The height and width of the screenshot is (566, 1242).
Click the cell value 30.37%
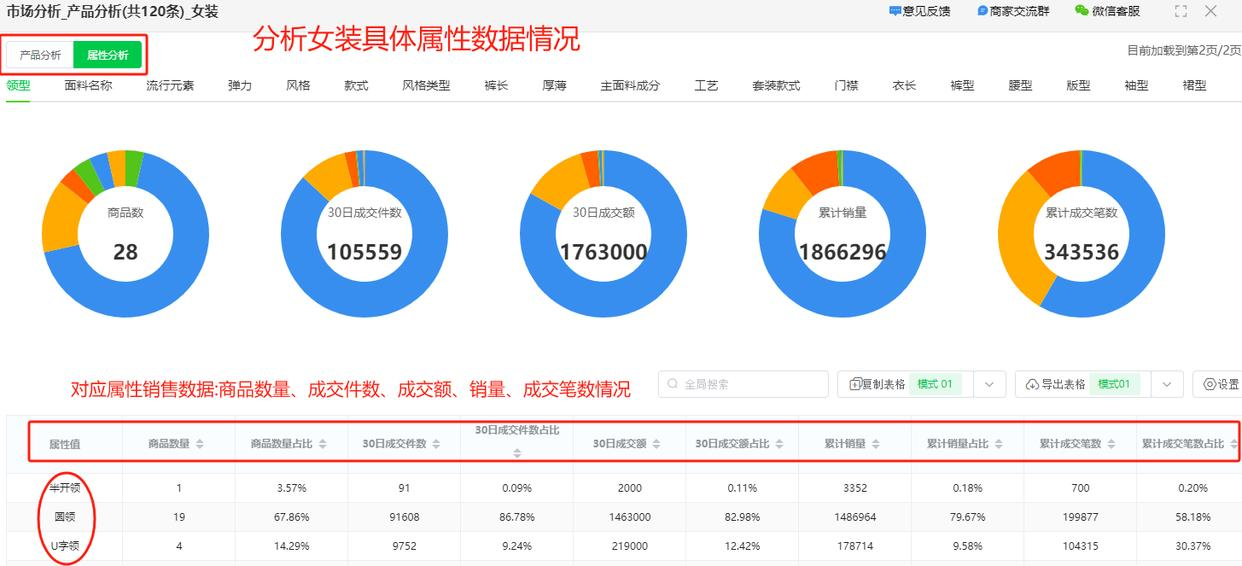1192,546
